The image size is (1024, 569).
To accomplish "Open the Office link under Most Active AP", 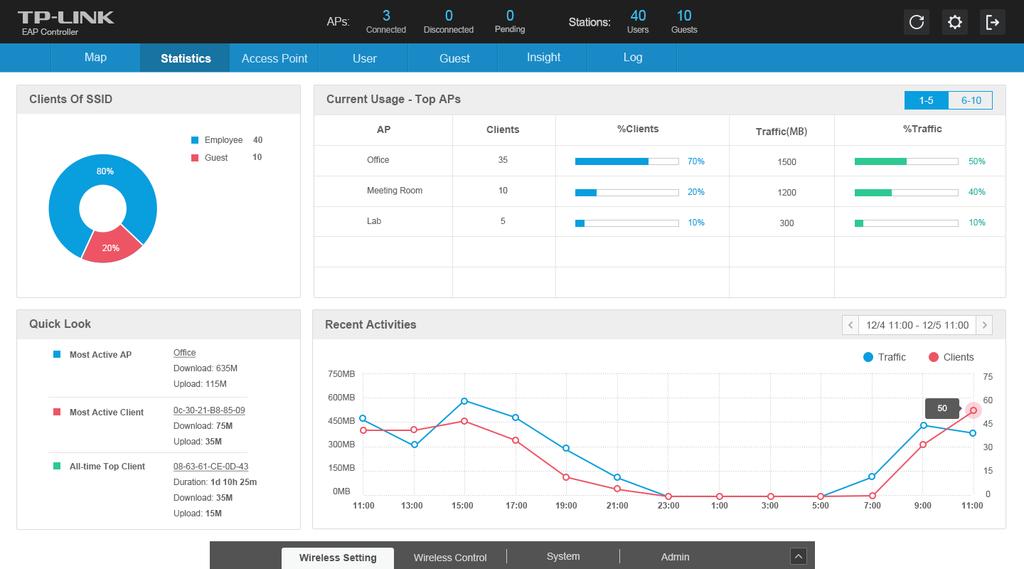I will pos(184,353).
